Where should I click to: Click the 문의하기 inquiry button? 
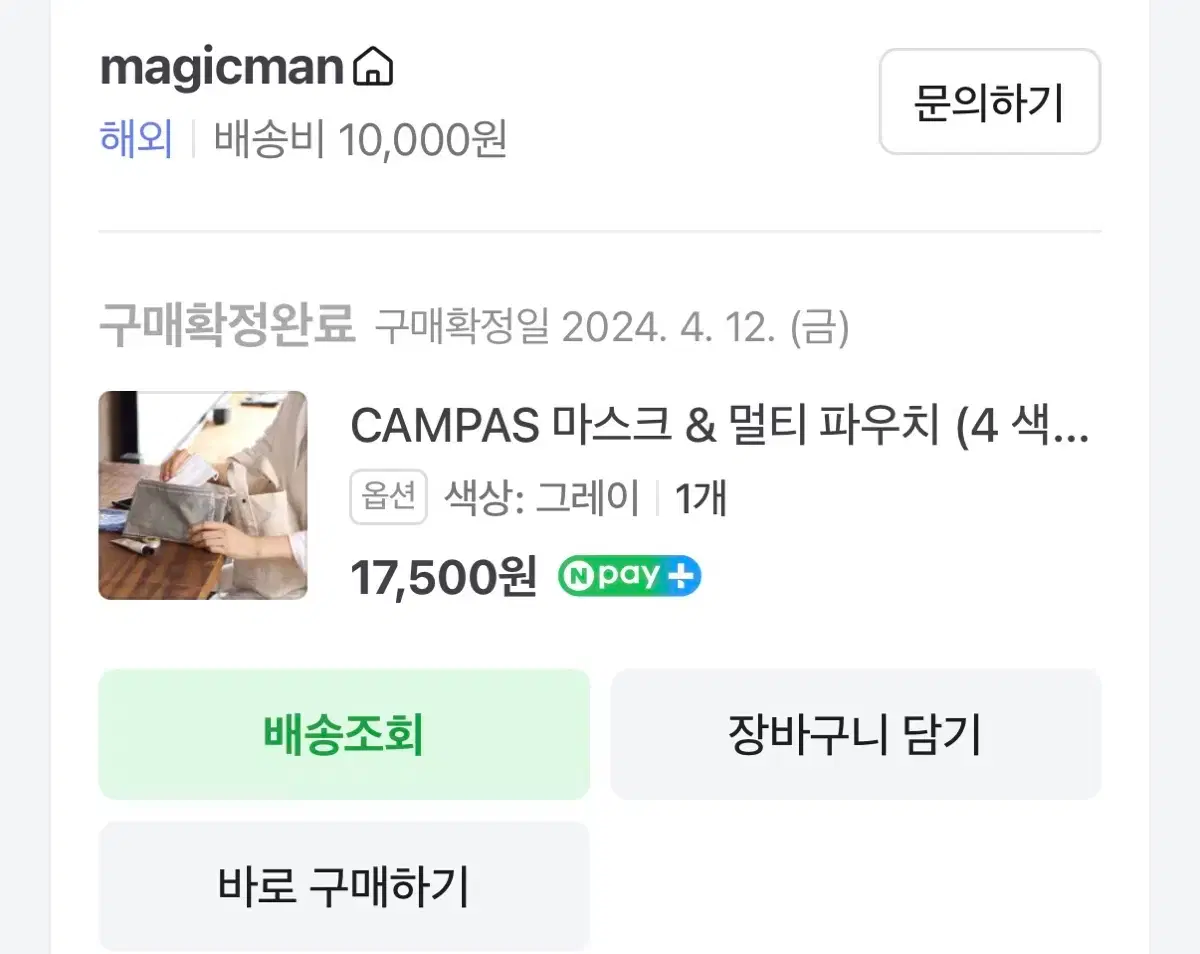pyautogui.click(x=989, y=102)
